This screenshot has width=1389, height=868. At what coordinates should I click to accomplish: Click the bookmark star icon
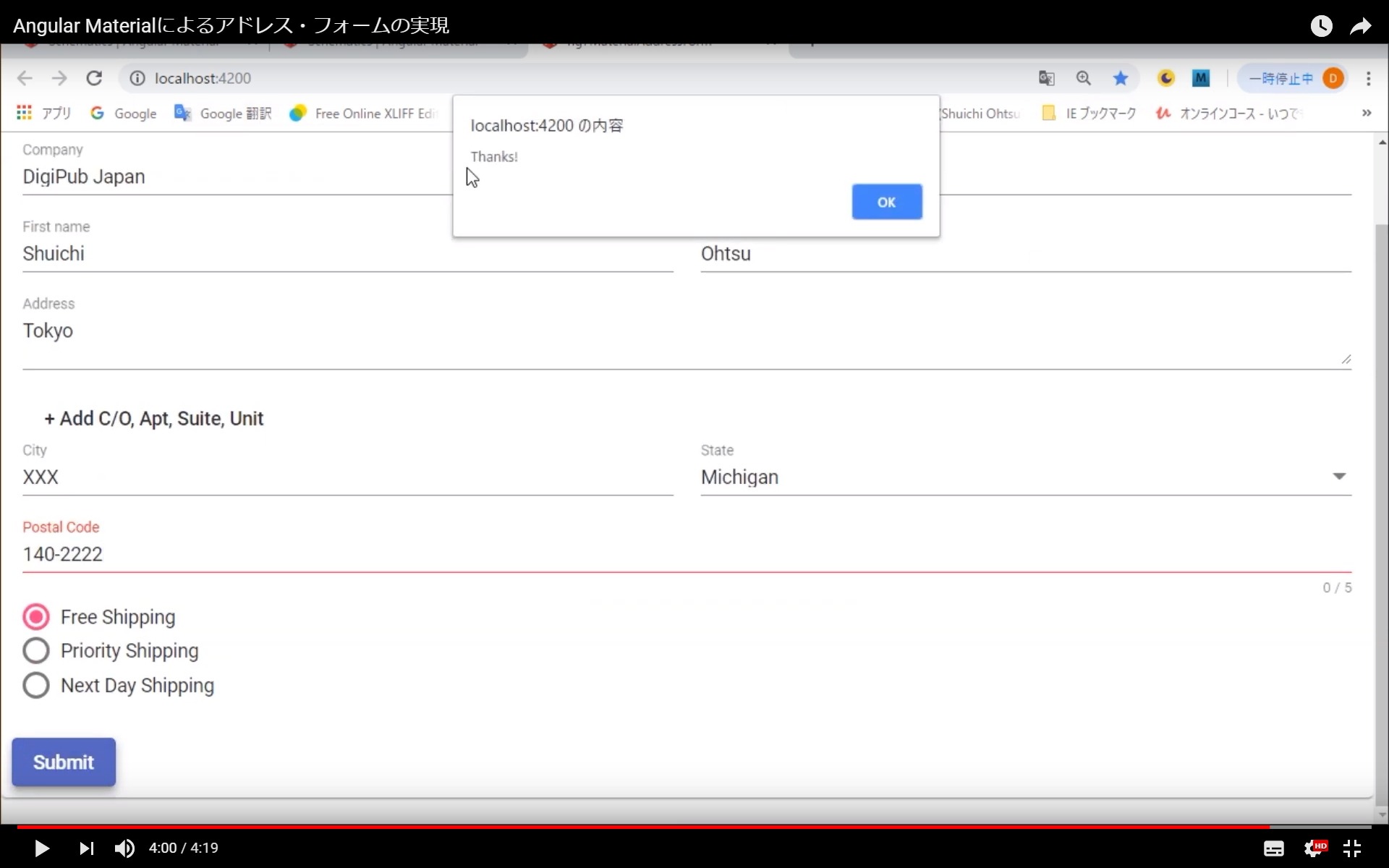click(x=1120, y=78)
